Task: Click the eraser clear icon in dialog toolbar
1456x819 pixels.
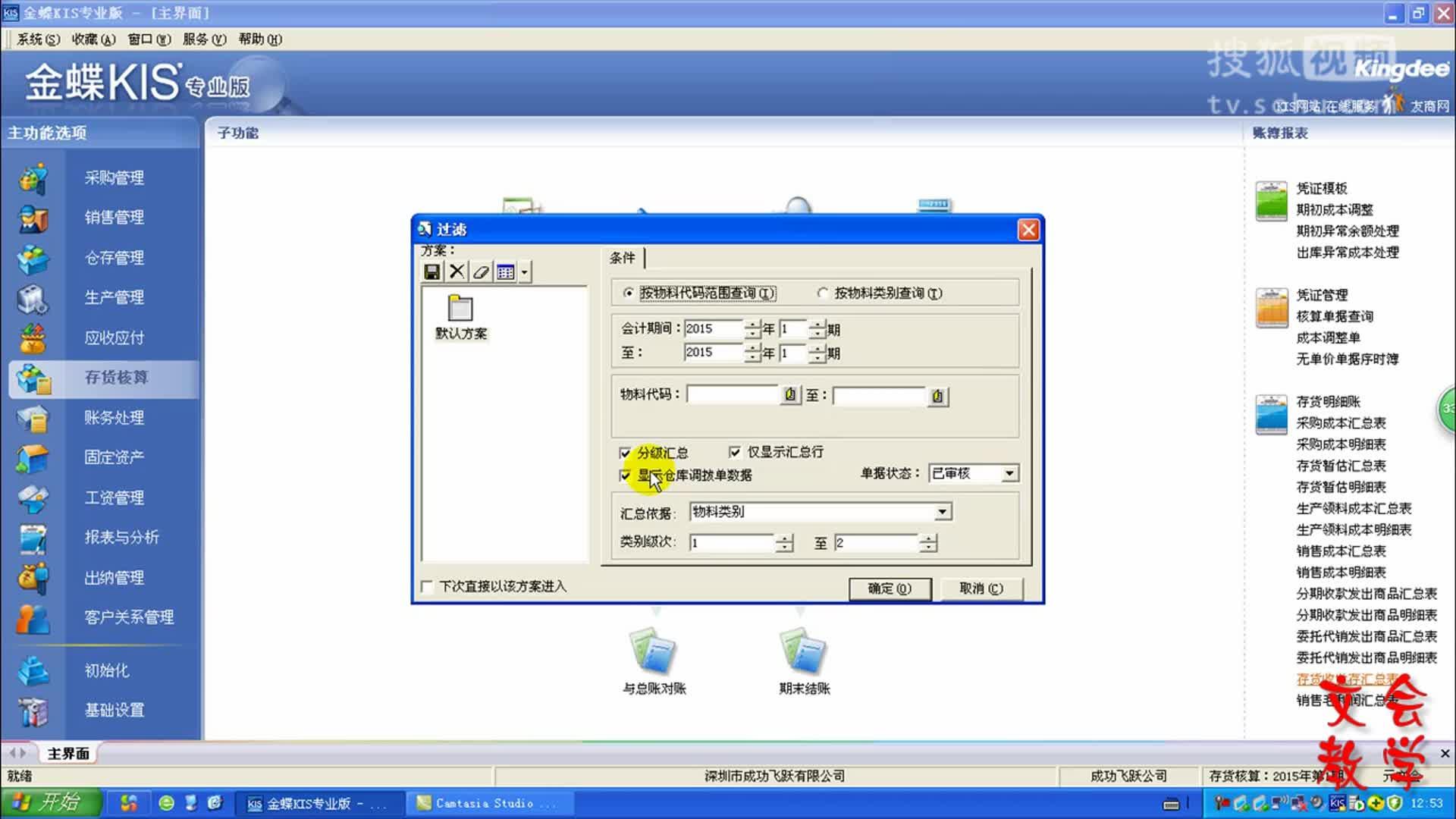Action: click(x=481, y=271)
